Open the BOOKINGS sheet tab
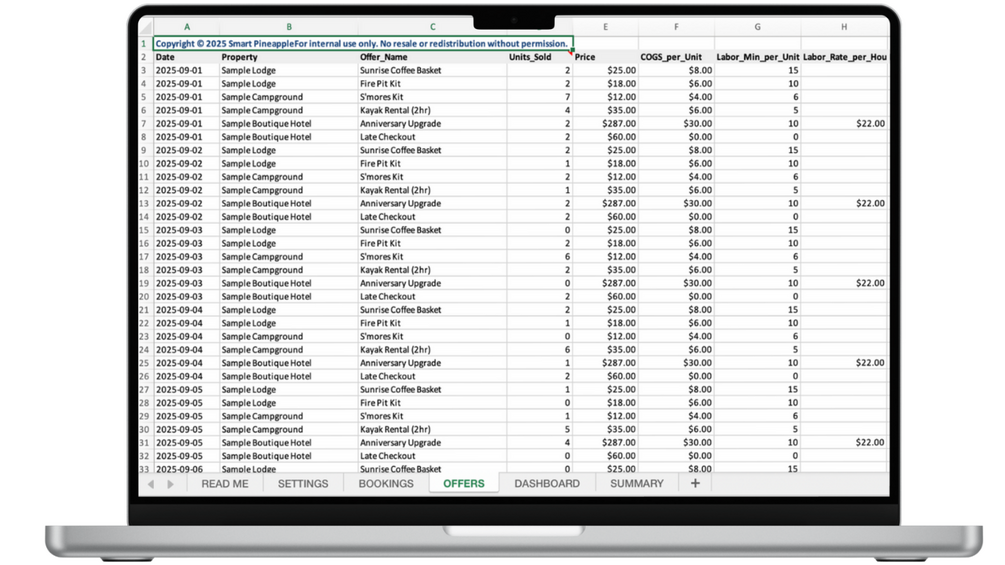 (386, 484)
